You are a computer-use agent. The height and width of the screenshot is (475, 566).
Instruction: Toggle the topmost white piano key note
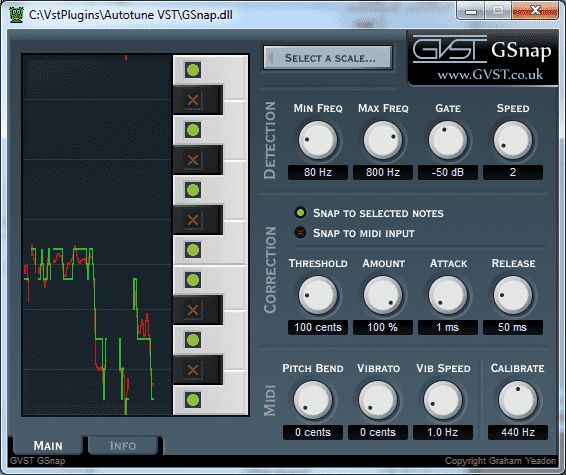193,70
